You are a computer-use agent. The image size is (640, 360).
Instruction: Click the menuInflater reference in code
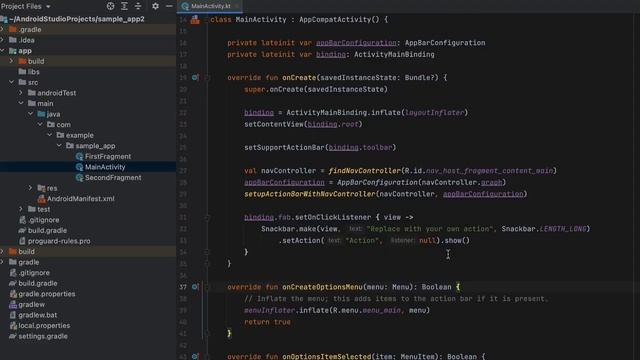pos(269,310)
